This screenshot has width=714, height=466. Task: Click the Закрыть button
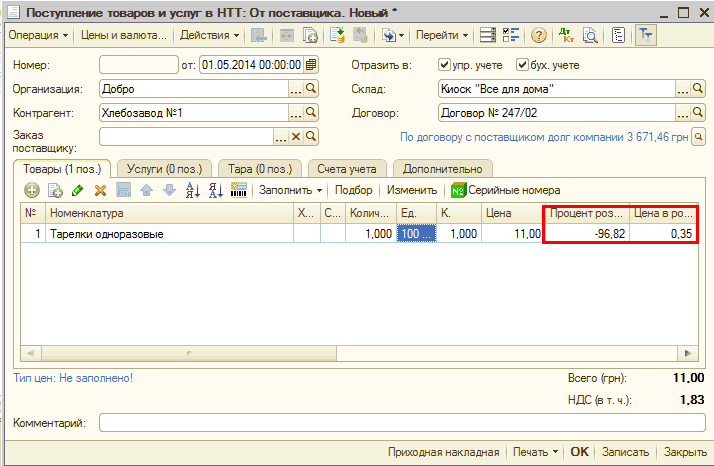pos(685,452)
